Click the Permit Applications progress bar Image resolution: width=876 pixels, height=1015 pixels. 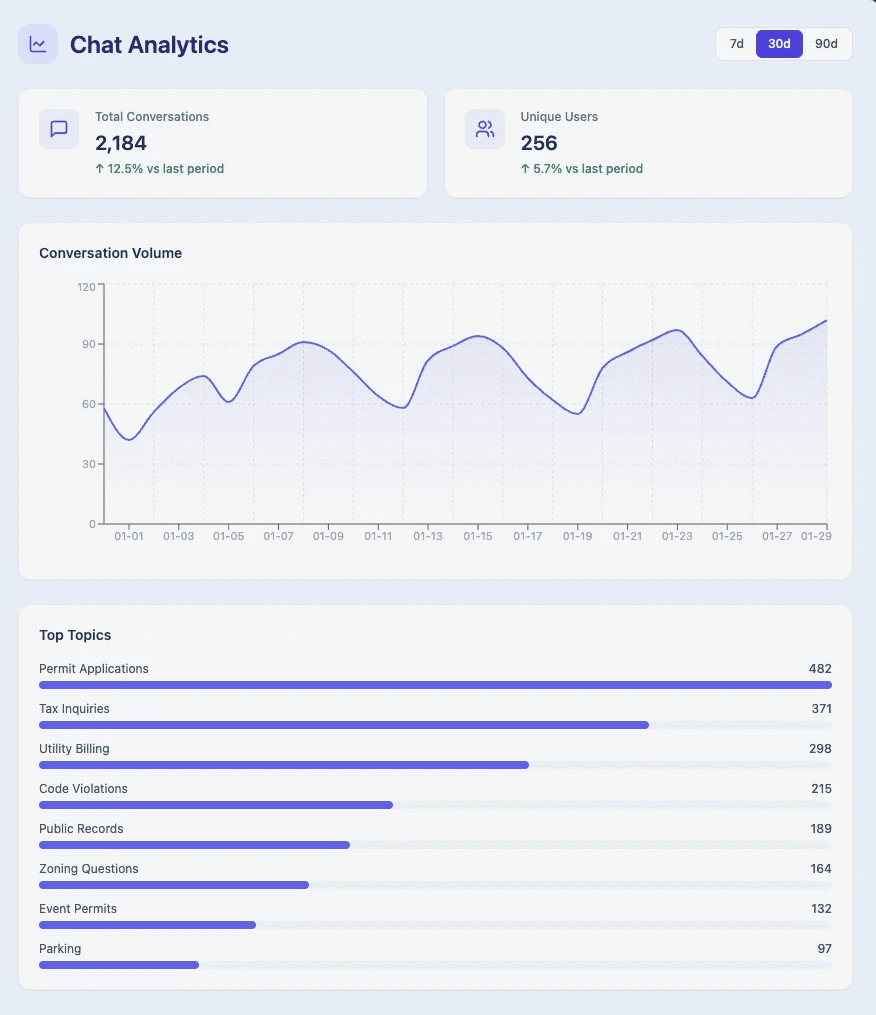pyautogui.click(x=435, y=685)
